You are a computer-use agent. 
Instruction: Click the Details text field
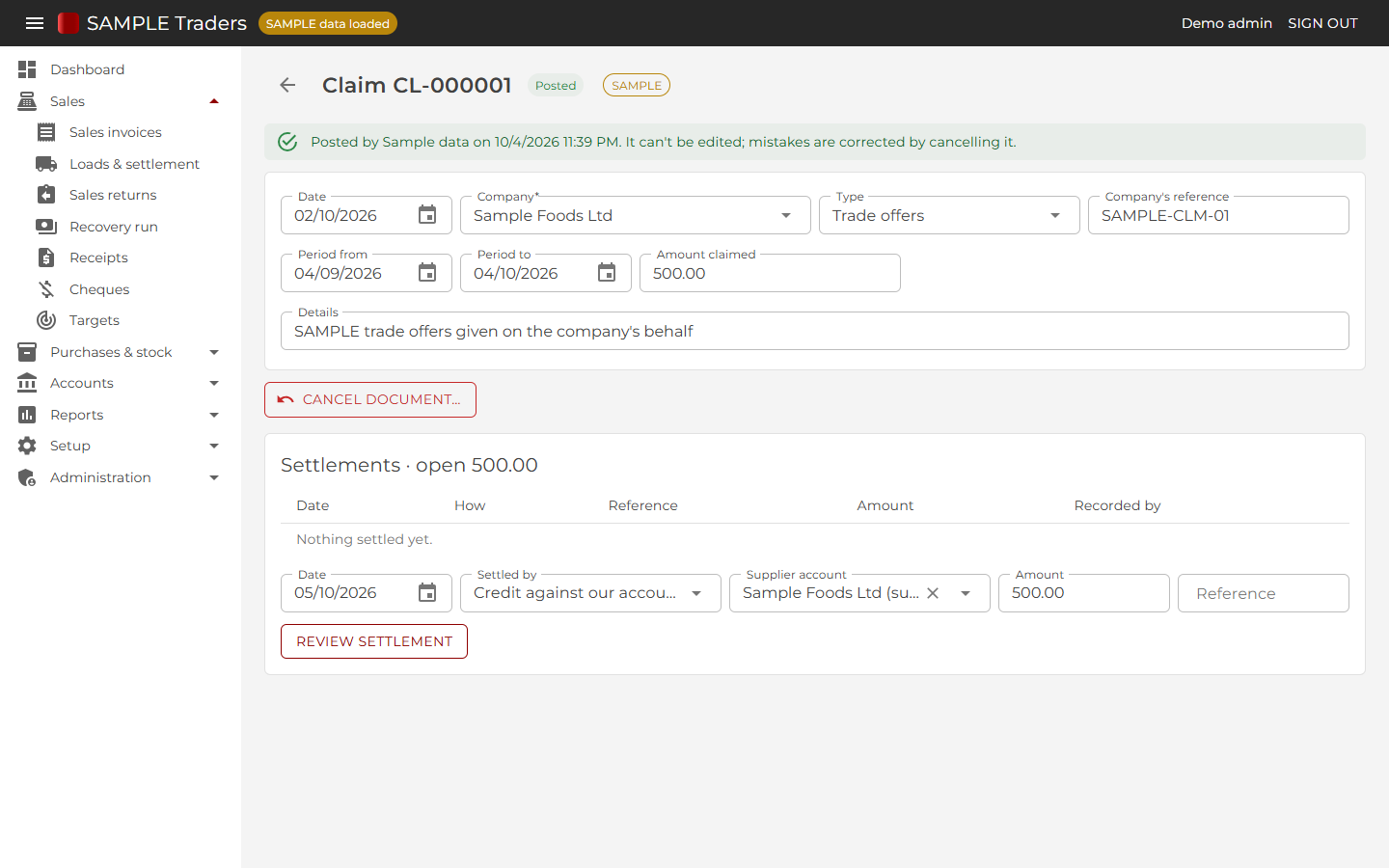[815, 331]
